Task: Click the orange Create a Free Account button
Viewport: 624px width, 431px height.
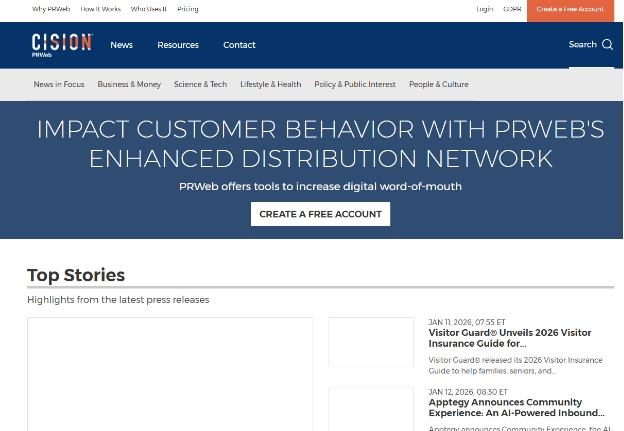Action: click(570, 9)
